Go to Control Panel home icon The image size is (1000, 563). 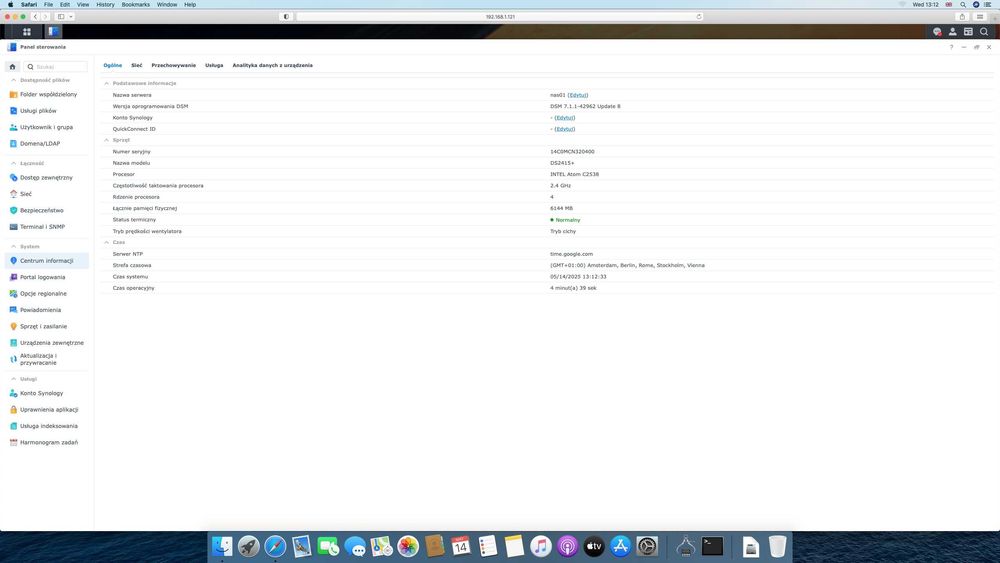coord(12,66)
